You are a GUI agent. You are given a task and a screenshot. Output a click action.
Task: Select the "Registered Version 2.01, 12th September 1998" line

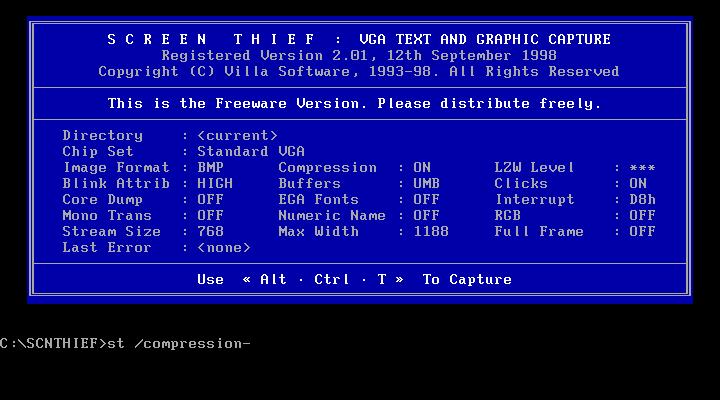click(x=359, y=56)
